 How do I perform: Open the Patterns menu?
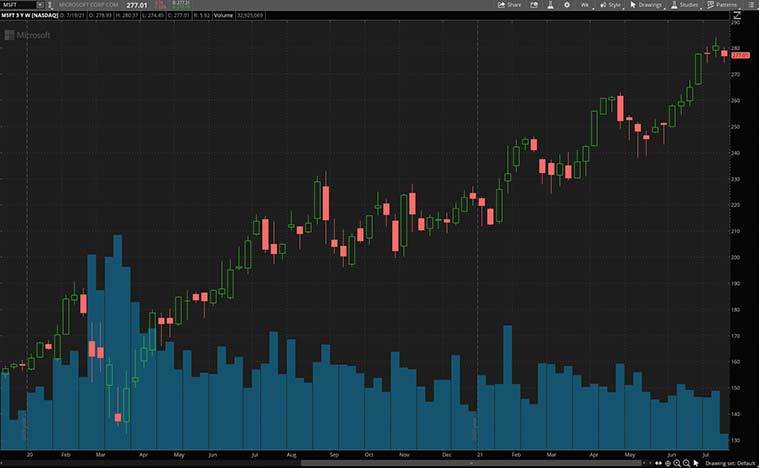tap(722, 5)
